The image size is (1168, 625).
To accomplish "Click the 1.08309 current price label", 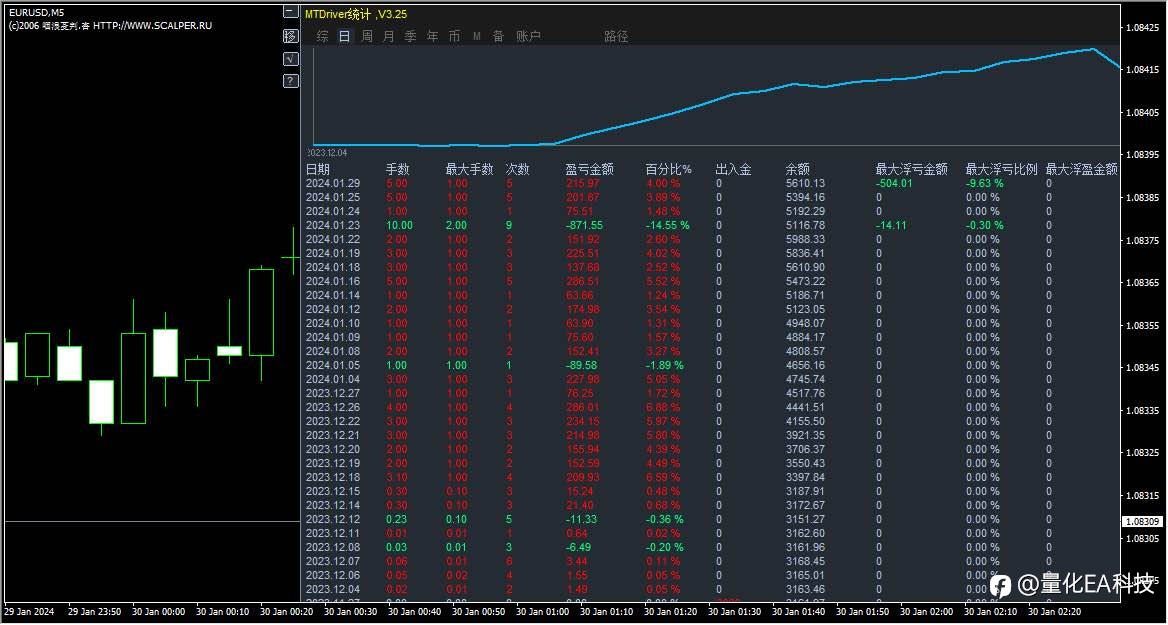I will [x=1142, y=521].
